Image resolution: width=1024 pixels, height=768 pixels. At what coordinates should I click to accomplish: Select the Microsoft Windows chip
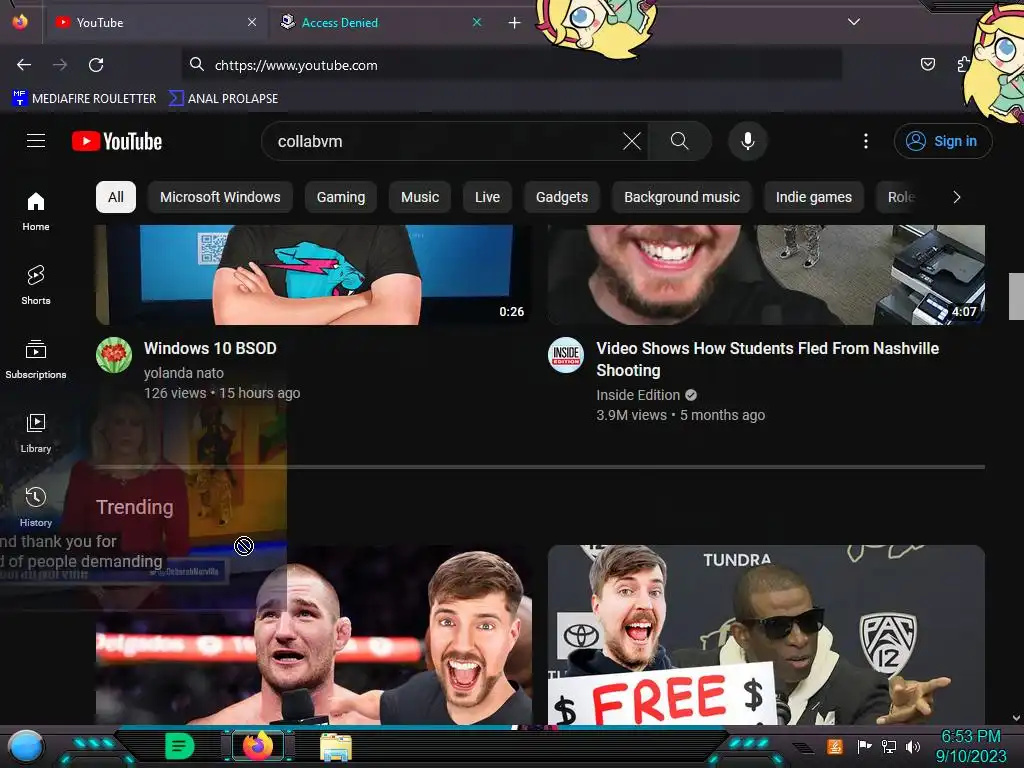click(220, 197)
